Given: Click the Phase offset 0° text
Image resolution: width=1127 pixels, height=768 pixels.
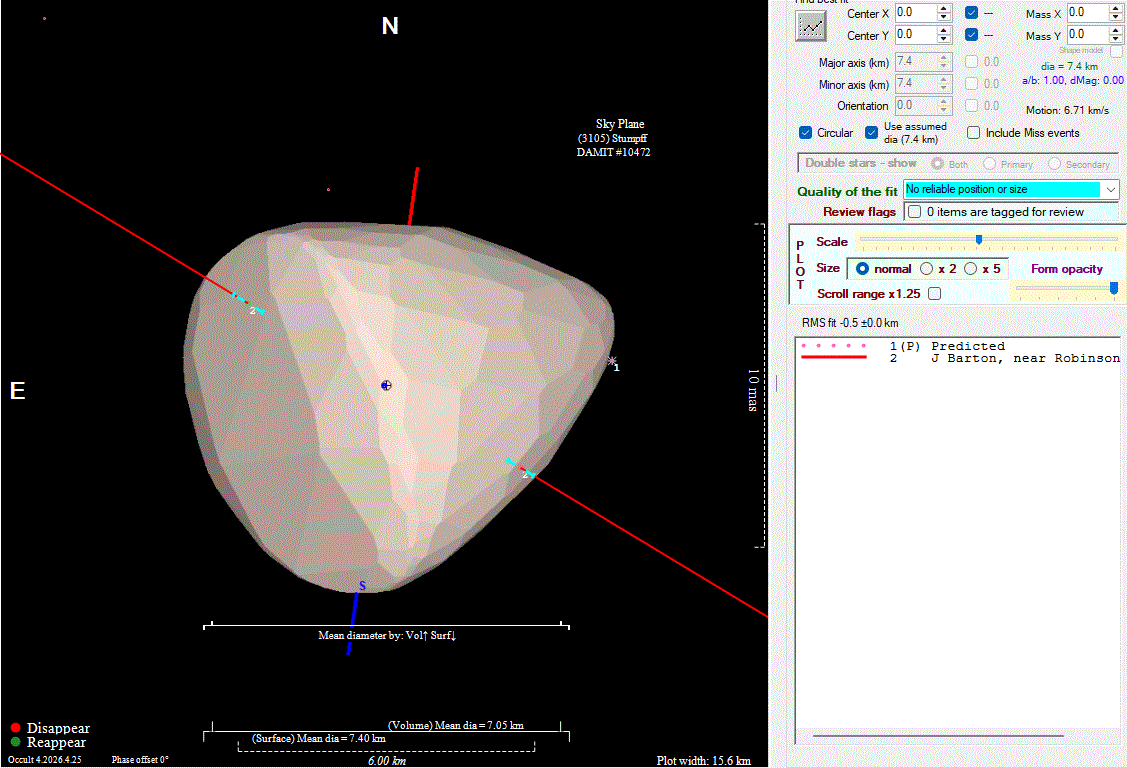Looking at the screenshot, I should coord(140,760).
